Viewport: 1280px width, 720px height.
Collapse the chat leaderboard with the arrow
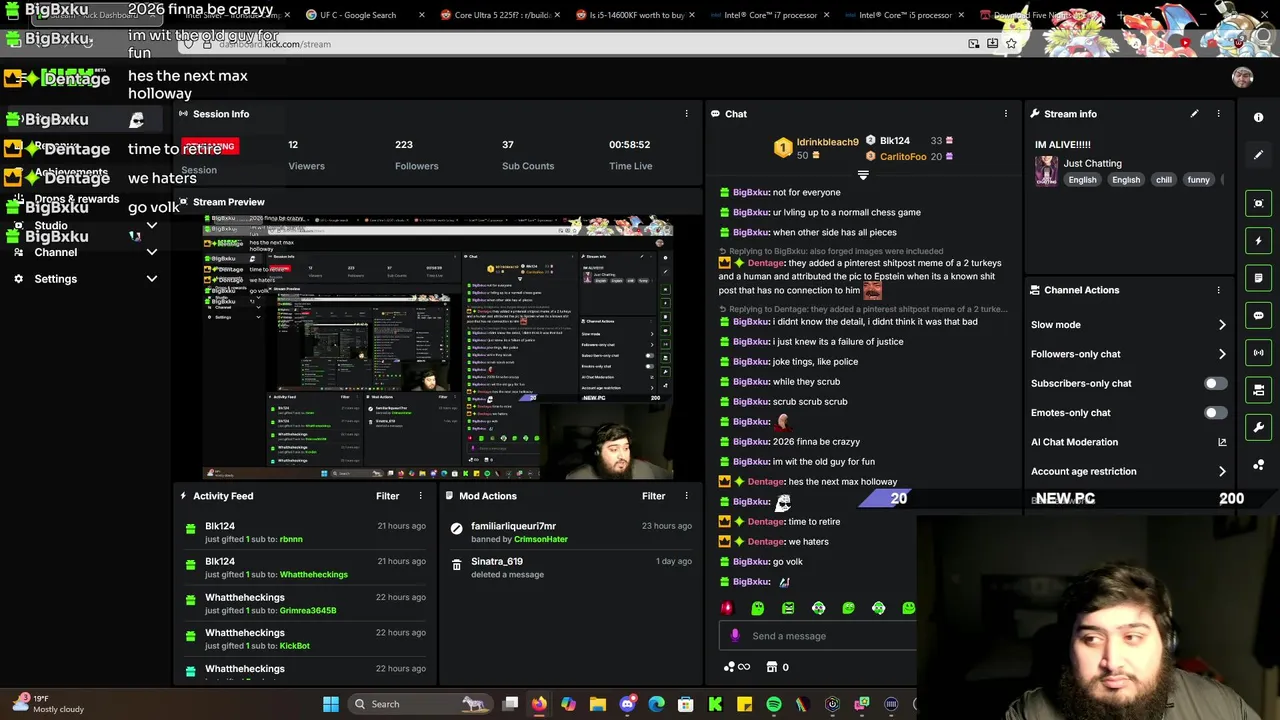coord(863,175)
